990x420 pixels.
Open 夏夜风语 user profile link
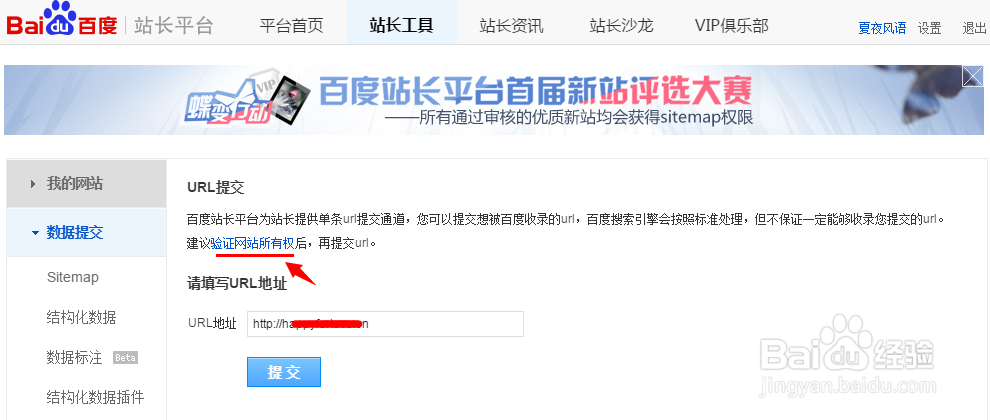882,28
